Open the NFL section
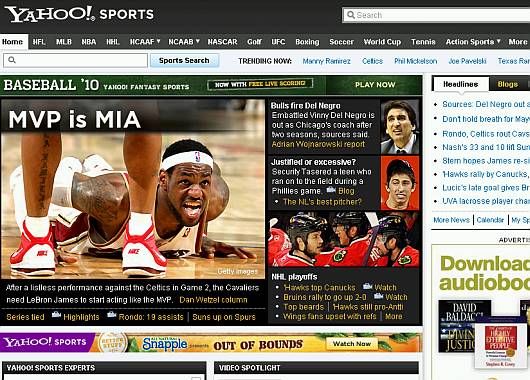 coord(39,42)
